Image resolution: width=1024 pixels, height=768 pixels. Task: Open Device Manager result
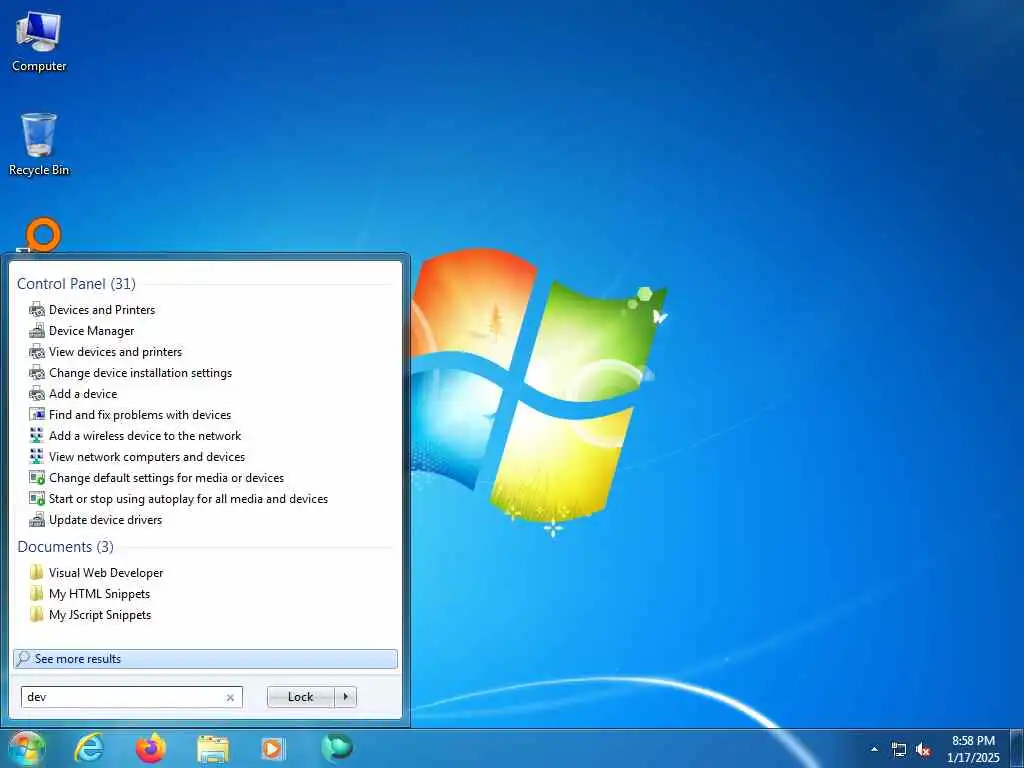click(91, 331)
